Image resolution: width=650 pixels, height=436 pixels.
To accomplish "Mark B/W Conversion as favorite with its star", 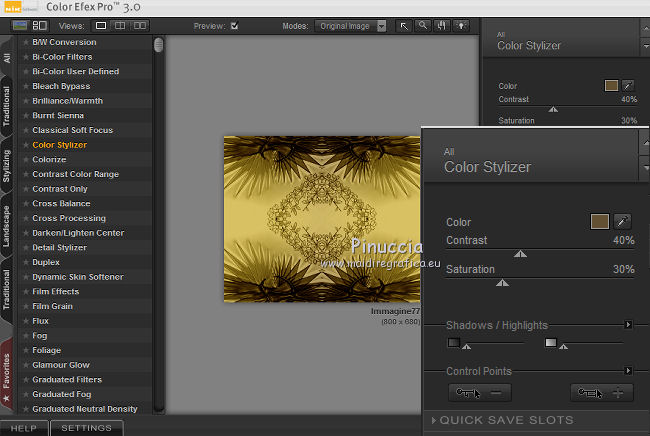I will coord(26,42).
